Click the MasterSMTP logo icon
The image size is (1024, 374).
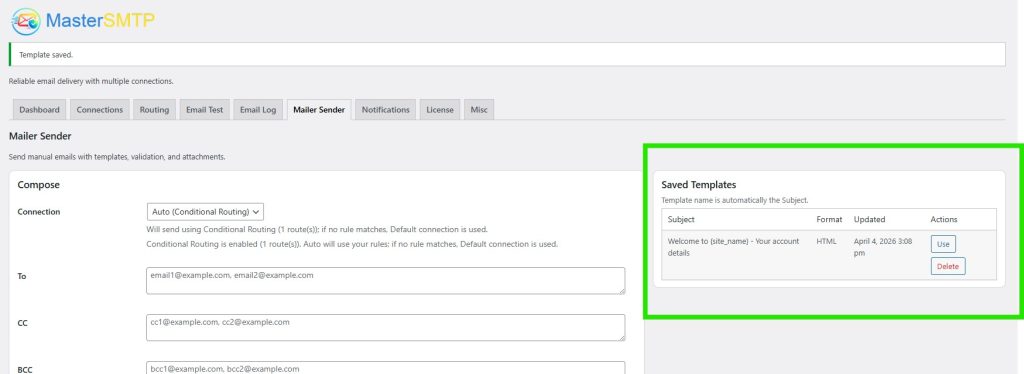point(26,22)
